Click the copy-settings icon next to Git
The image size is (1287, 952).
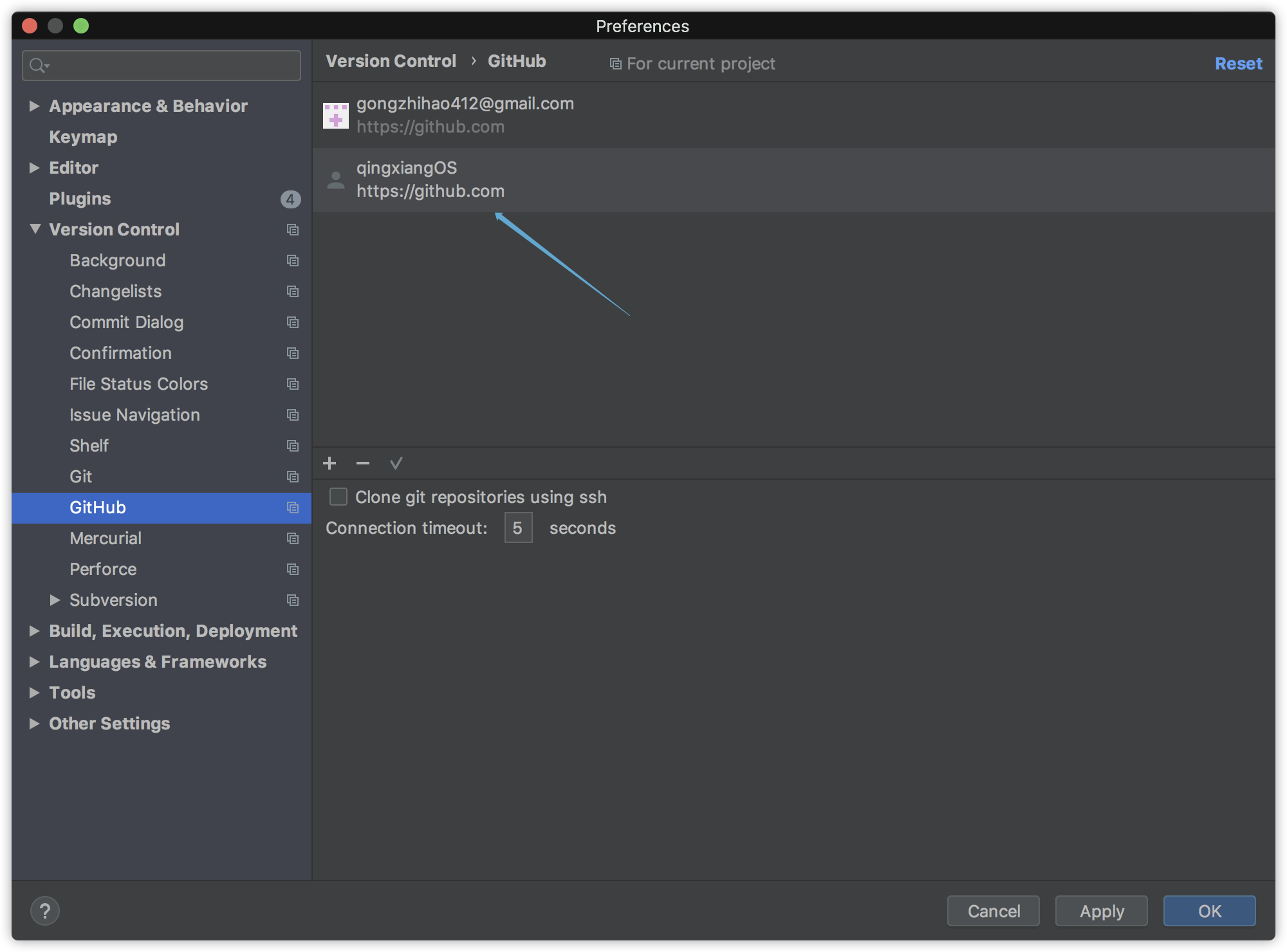(x=293, y=477)
